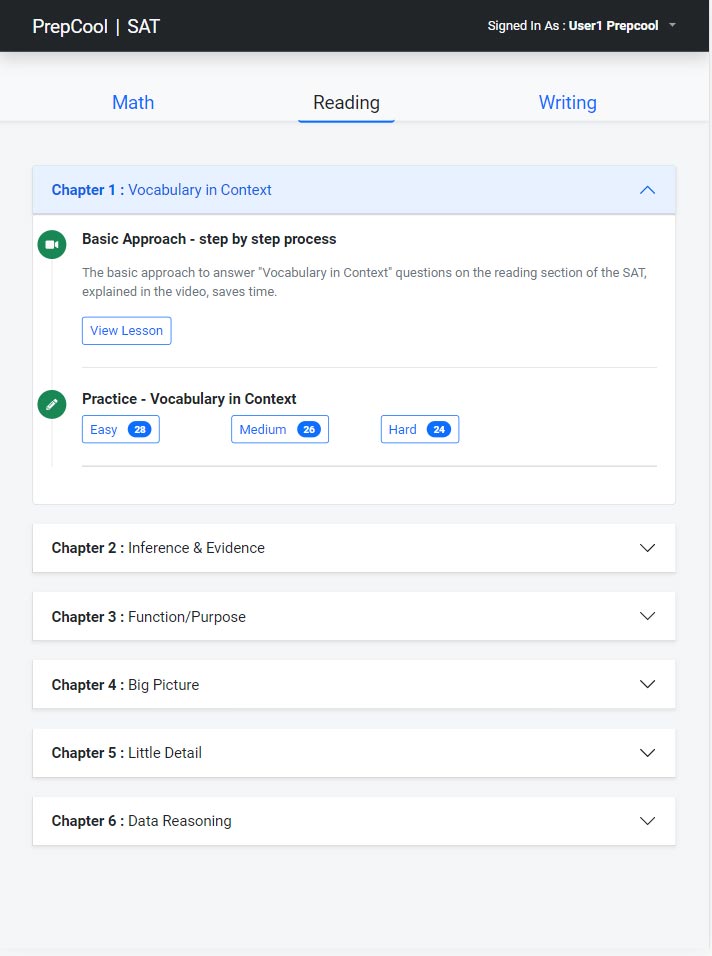Screen dimensions: 712x956
Task: Collapse Chapter 1 using the up chevron
Action: tap(647, 190)
